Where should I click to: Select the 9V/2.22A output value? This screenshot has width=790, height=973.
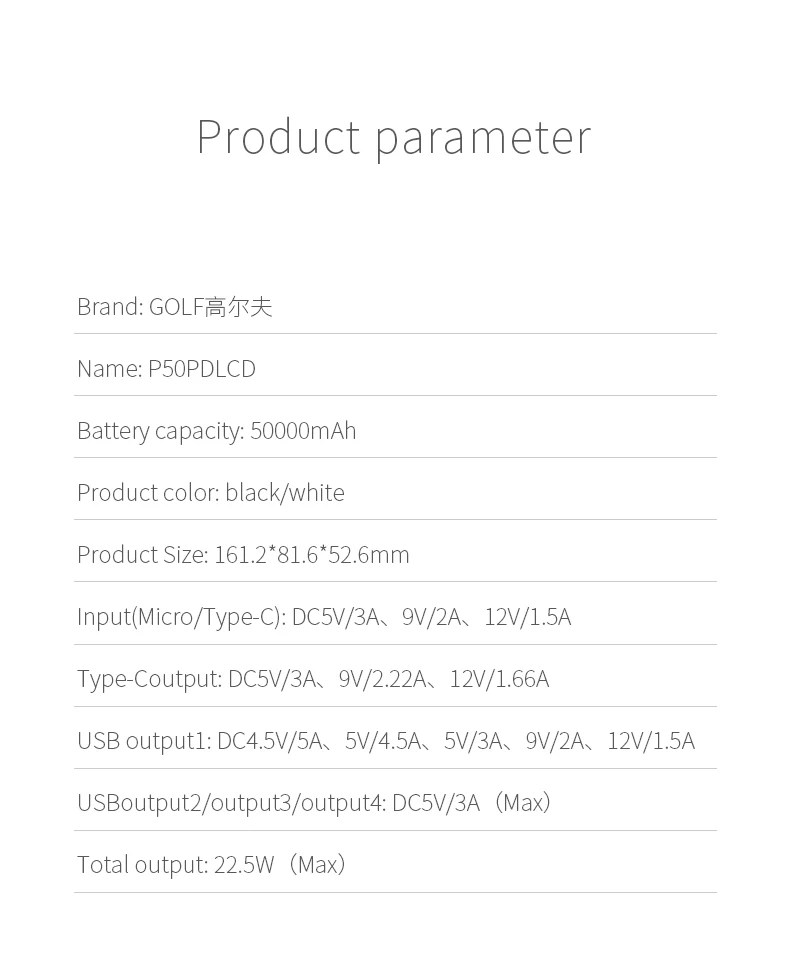tap(381, 679)
